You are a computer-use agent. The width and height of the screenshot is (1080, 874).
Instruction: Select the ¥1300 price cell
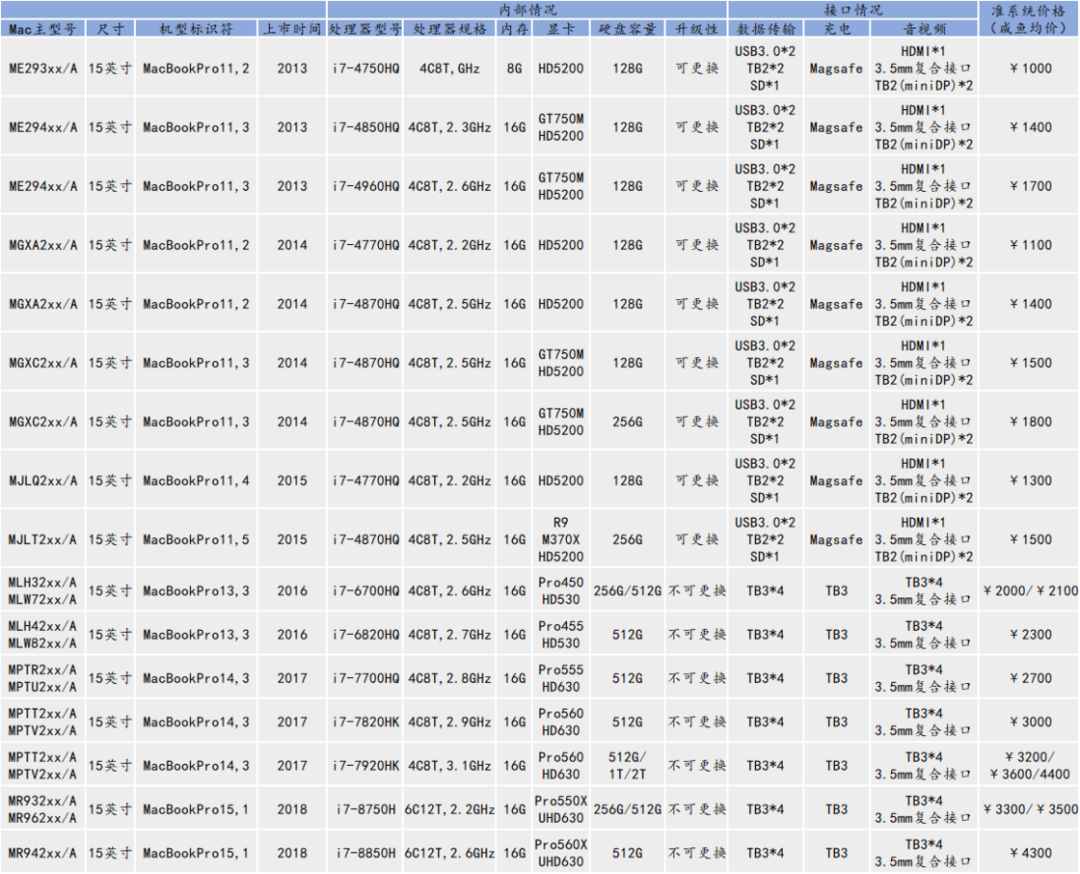[1029, 481]
